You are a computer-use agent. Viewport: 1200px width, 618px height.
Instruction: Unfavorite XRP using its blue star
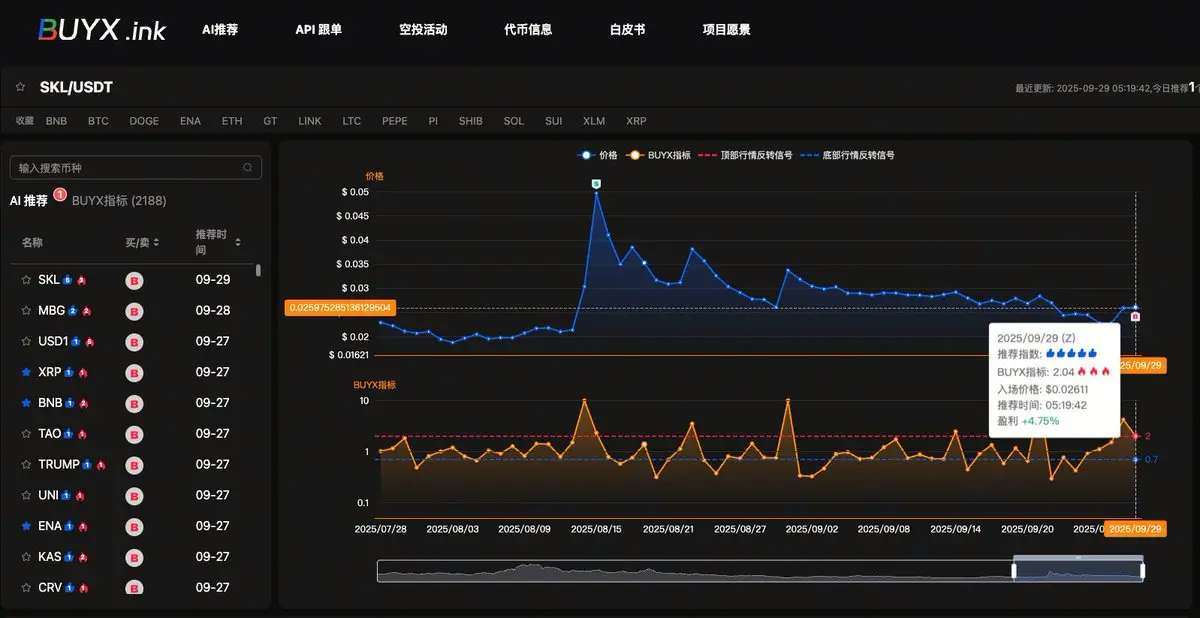tap(26, 372)
